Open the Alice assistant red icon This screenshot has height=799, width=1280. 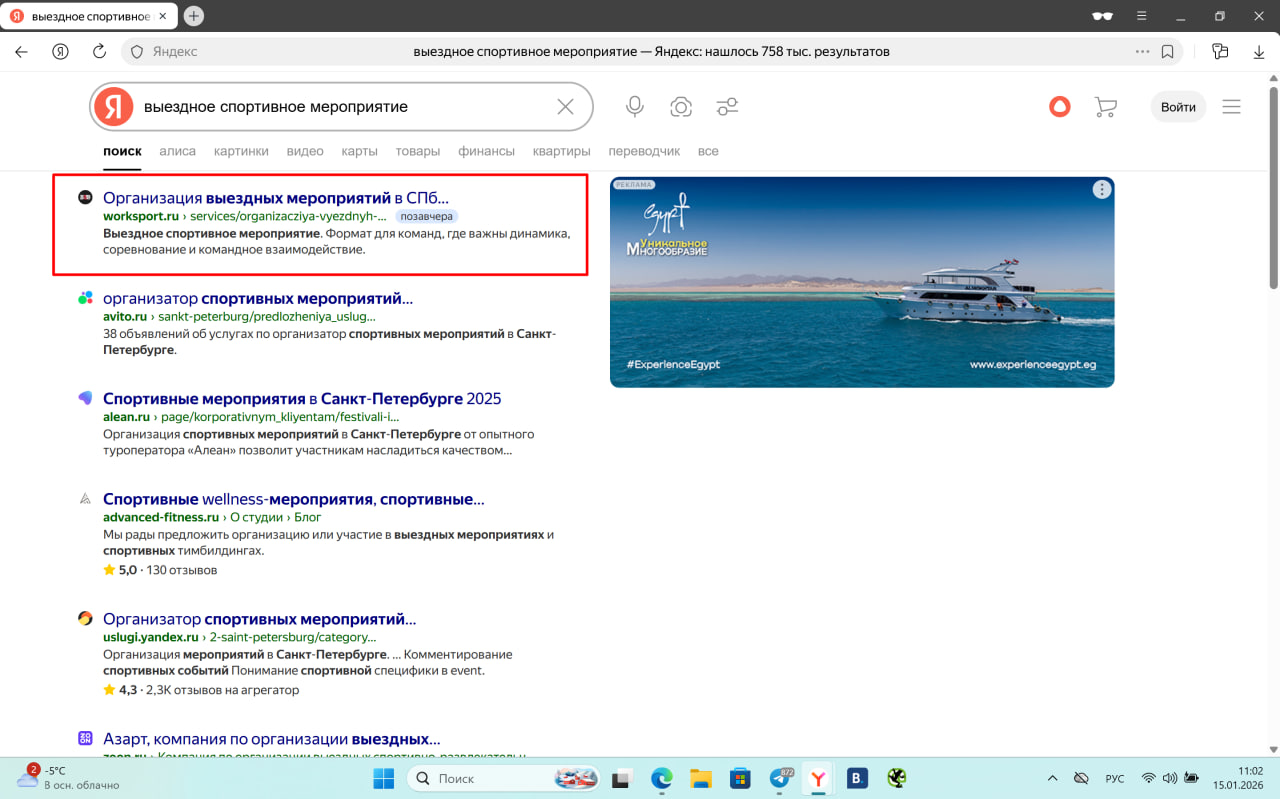[x=1059, y=107]
